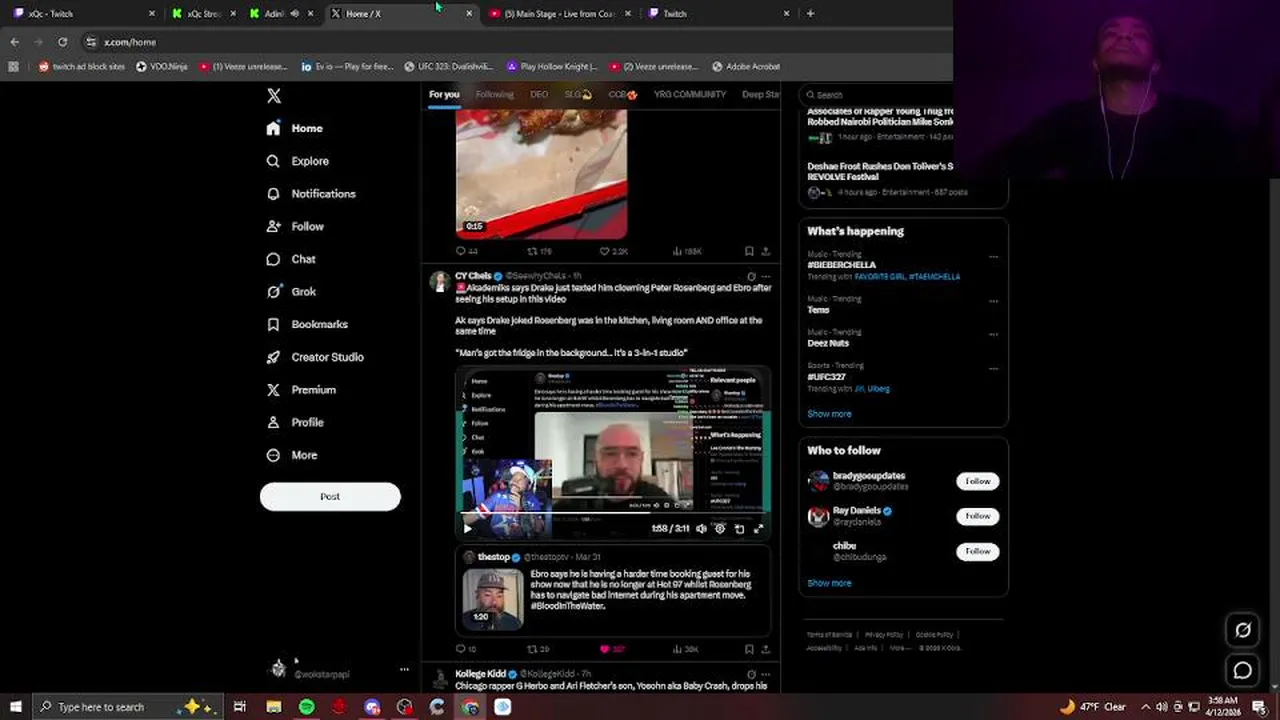
Task: Unlike the CY Chels post with pink heart
Action: (605, 649)
